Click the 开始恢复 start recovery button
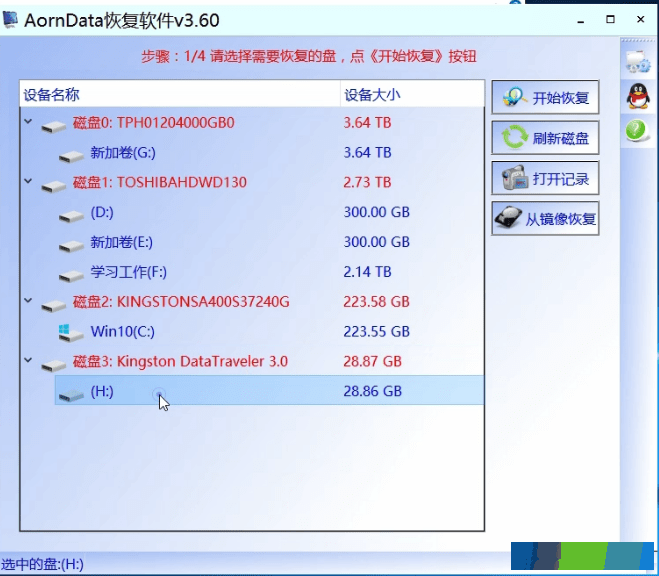The height and width of the screenshot is (576, 659). tap(545, 97)
